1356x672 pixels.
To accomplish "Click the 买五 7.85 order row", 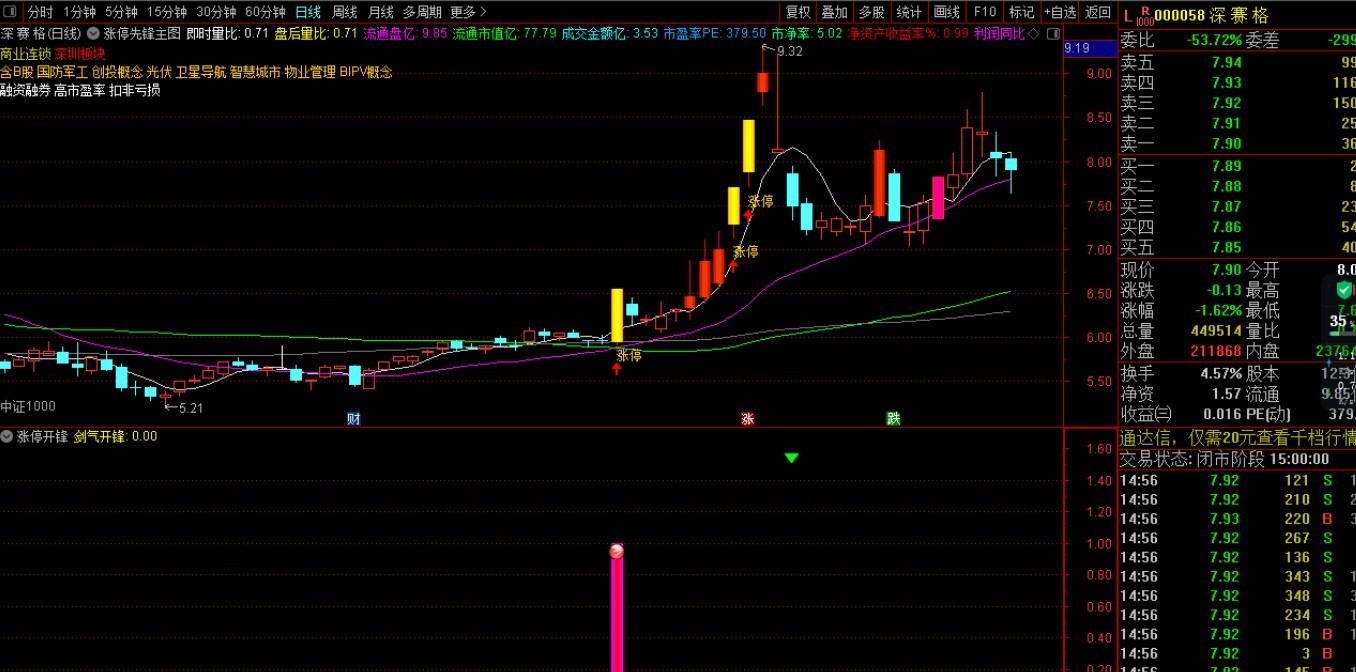I will (1237, 248).
